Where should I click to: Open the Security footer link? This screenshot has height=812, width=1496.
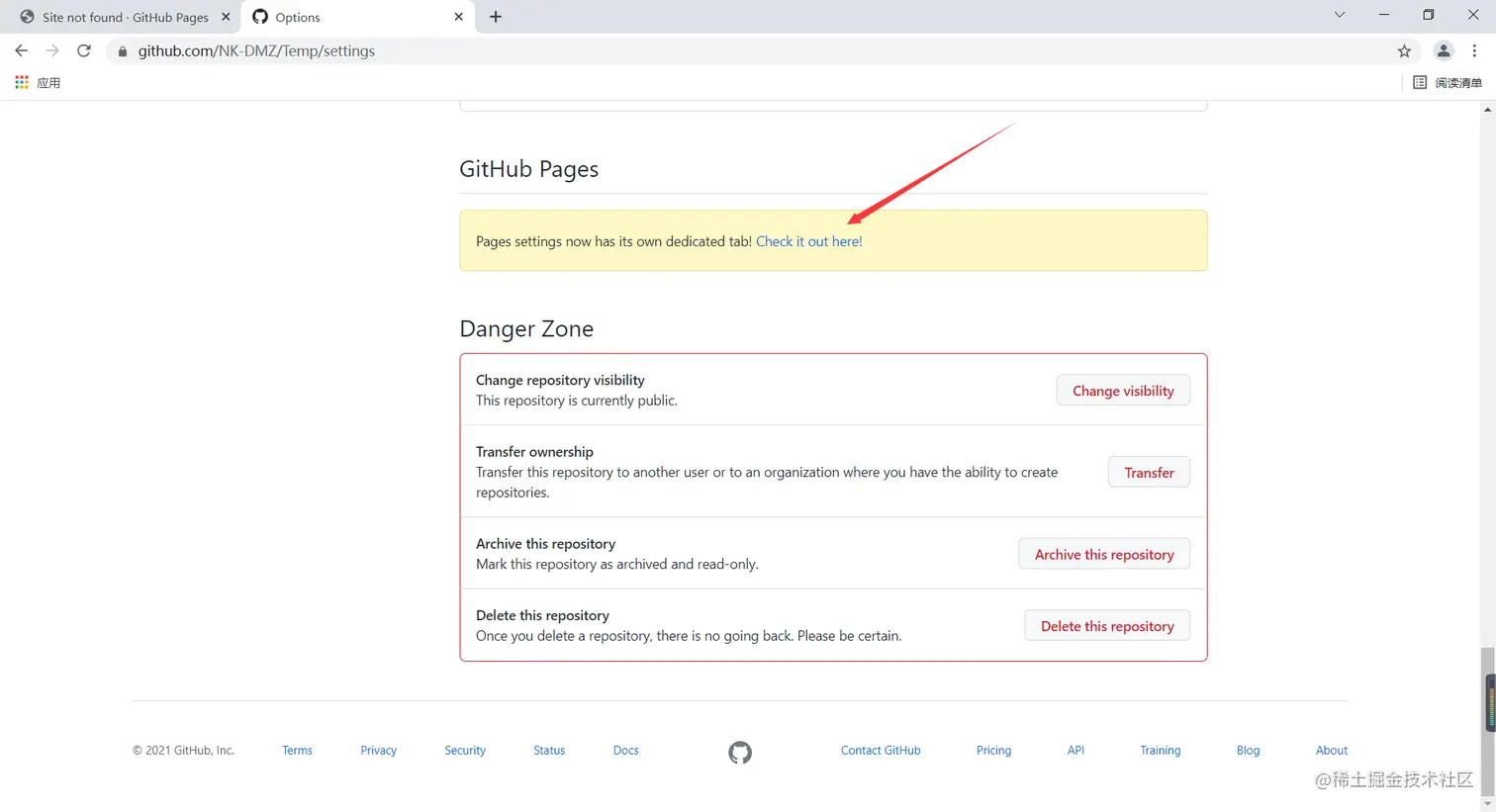(x=465, y=751)
